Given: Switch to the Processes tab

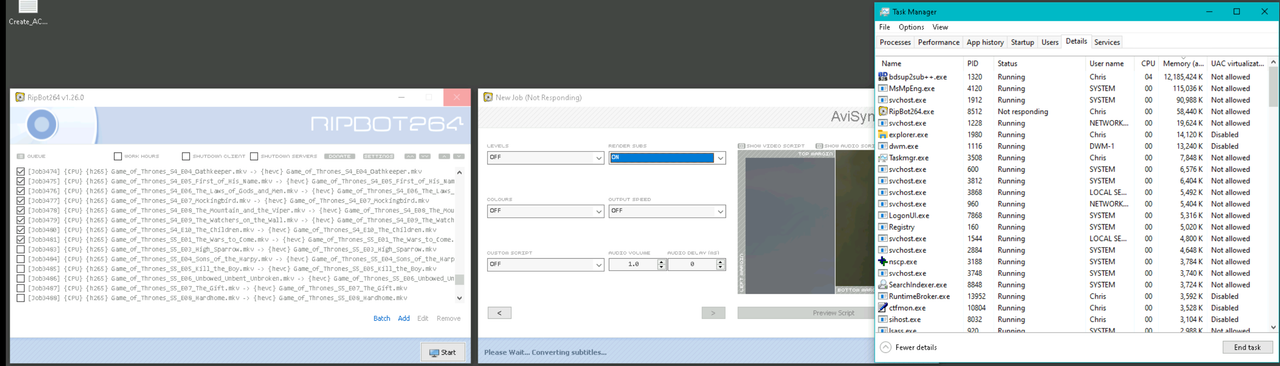Looking at the screenshot, I should click(895, 42).
